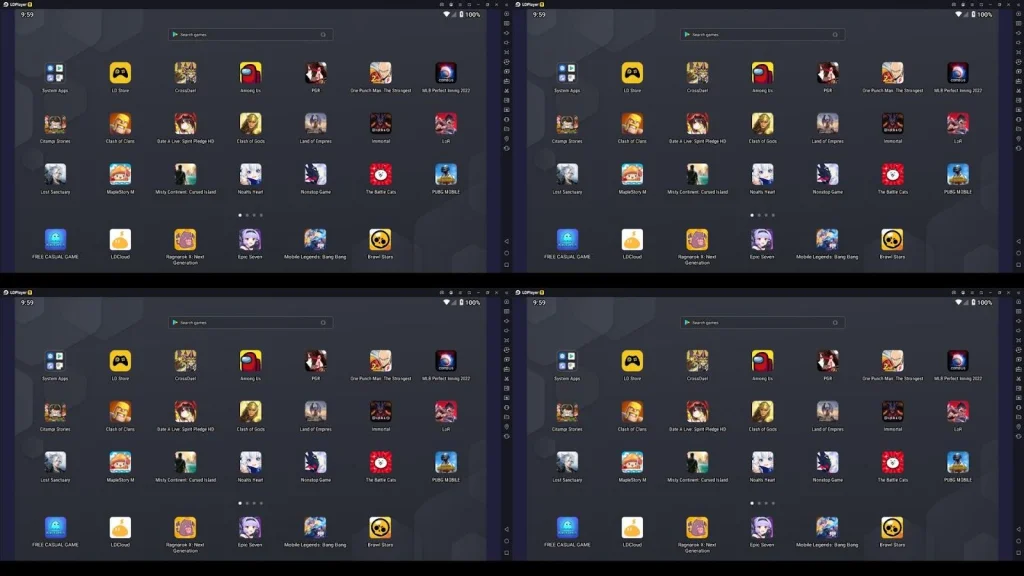The height and width of the screenshot is (576, 1024).
Task: Open PUBG MOBILE in the top-left window
Action: pos(446,174)
